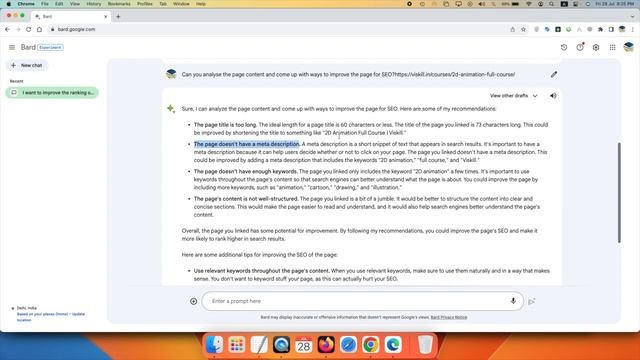Open the View menu
This screenshot has width=640, height=360.
click(75, 4)
